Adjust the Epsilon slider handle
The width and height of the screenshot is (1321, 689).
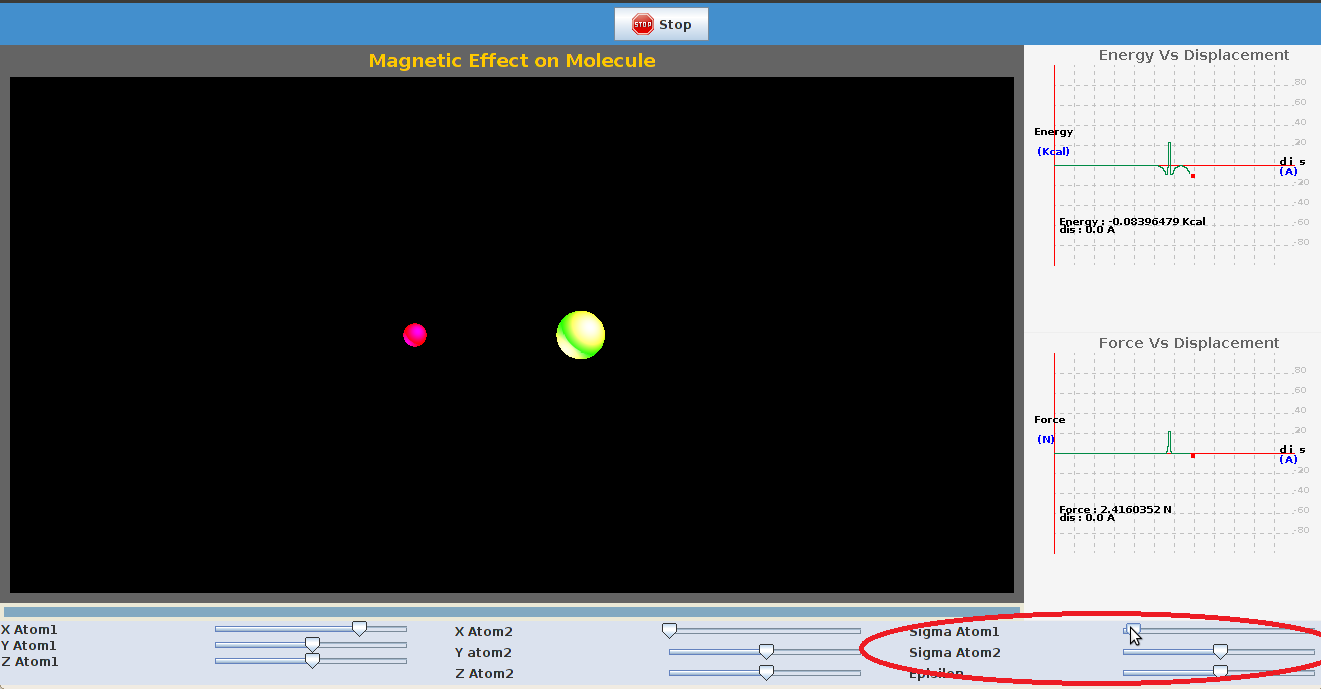click(x=1220, y=673)
